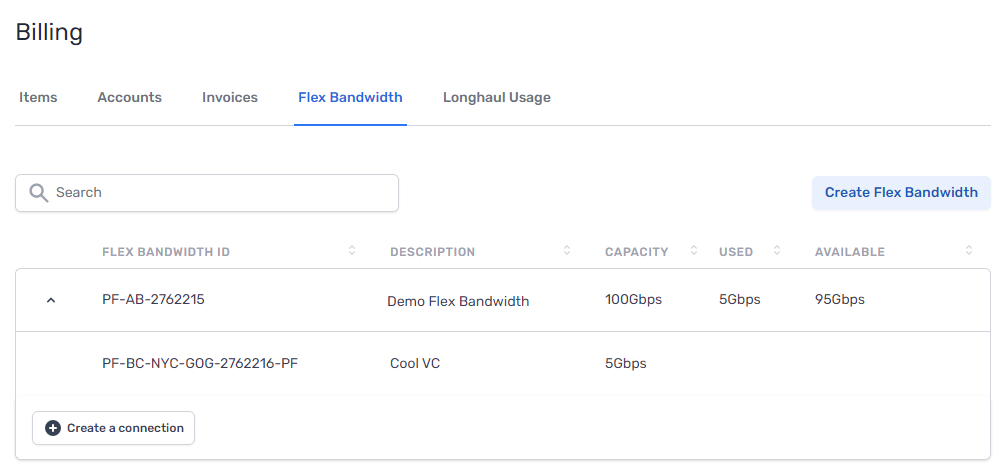Screen dimensions: 1003x469
Task: Select the Flex Bandwidth tab
Action: [351, 98]
